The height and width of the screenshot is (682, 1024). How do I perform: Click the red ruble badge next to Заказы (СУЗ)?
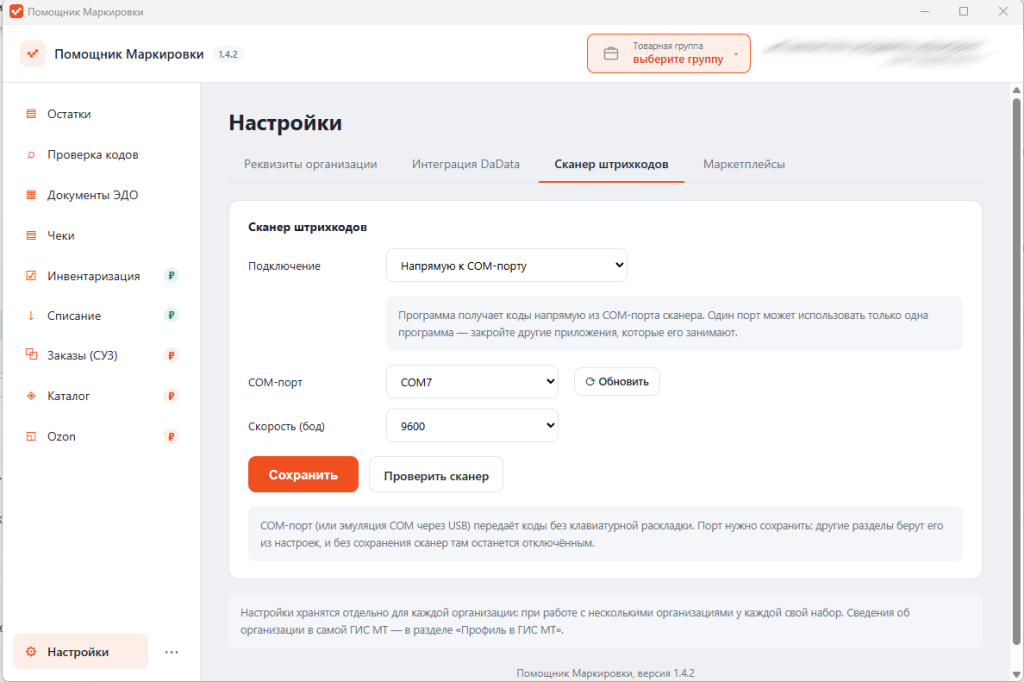171,355
